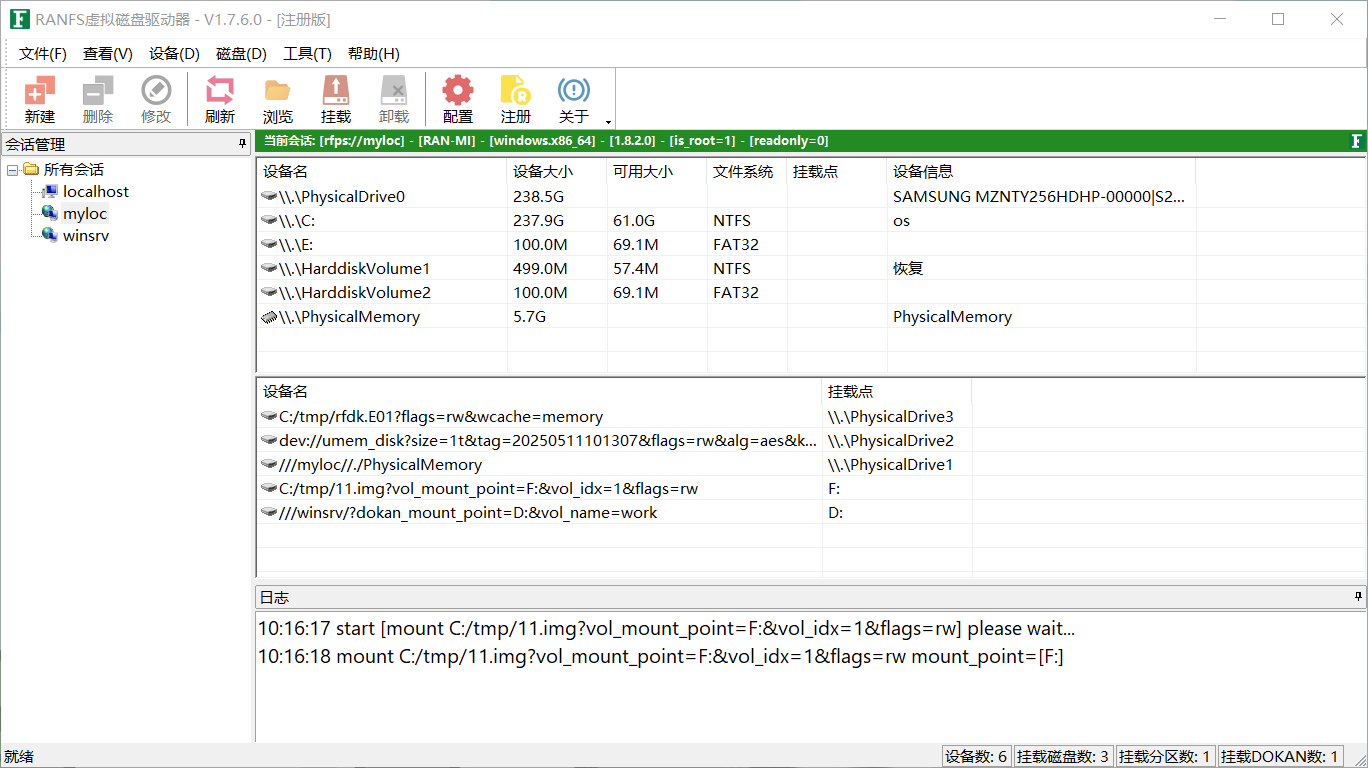Viewport: 1368px width, 768px height.
Task: Open the 文件(F) menu
Action: pos(43,54)
